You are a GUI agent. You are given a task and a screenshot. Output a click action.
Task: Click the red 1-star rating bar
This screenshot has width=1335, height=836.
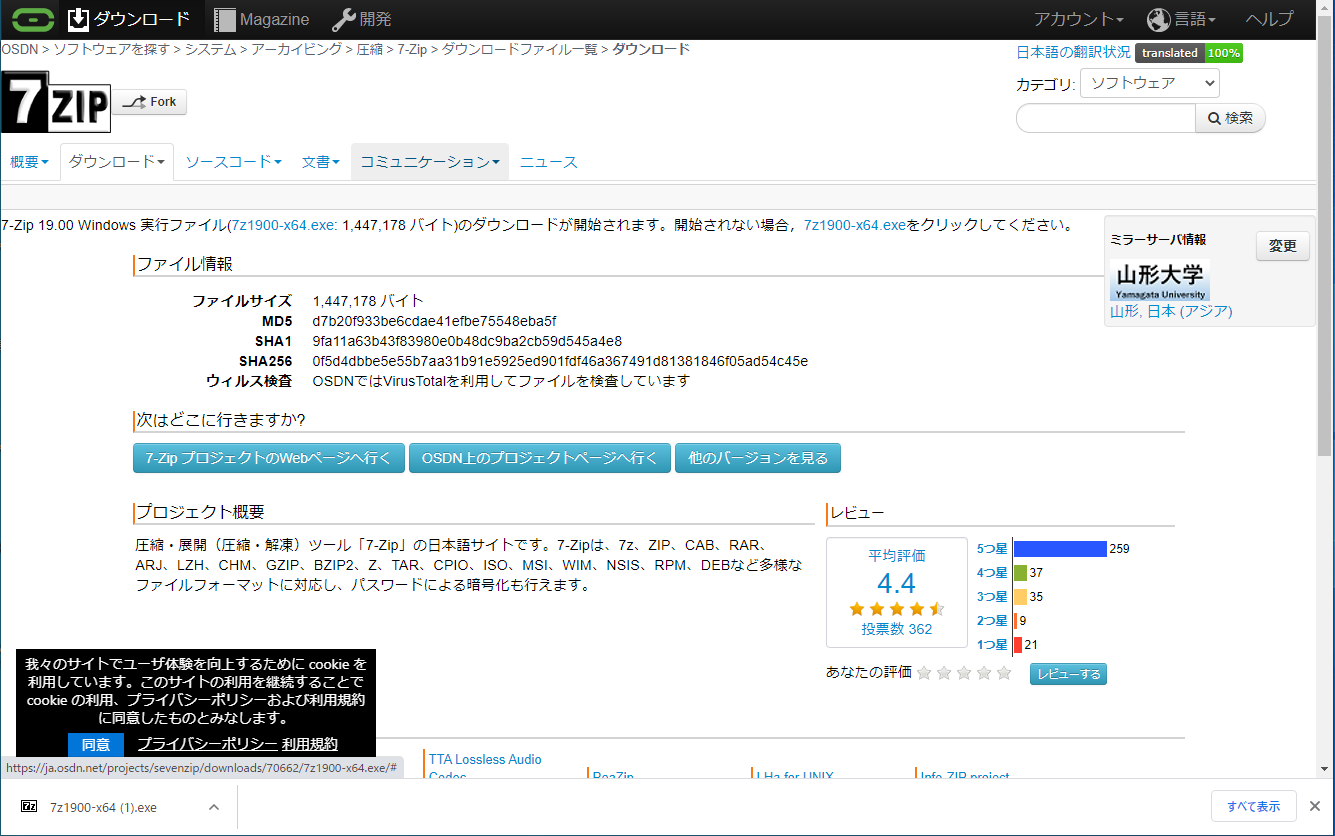(1018, 645)
